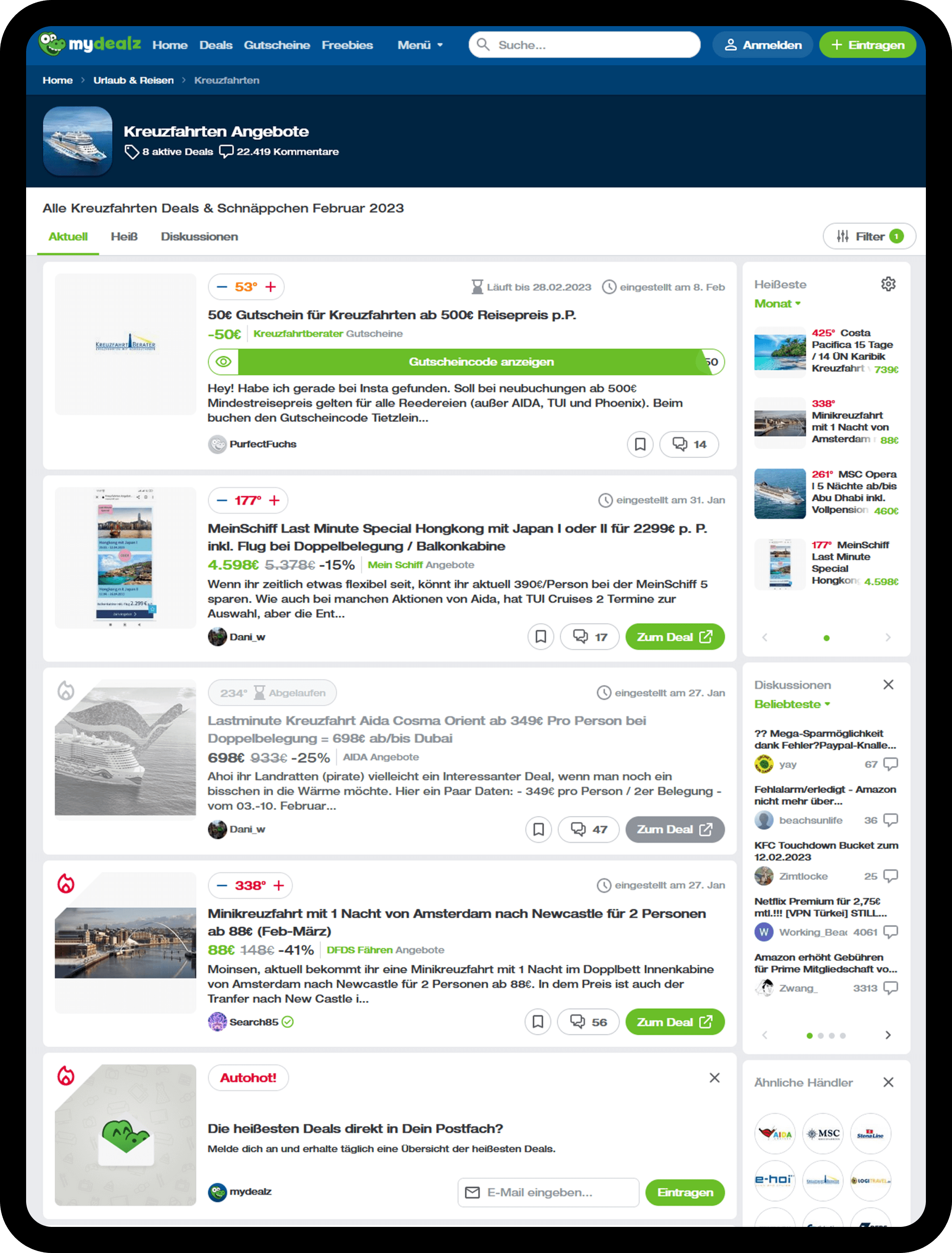
Task: Close the Diskussionen widget
Action: point(888,685)
